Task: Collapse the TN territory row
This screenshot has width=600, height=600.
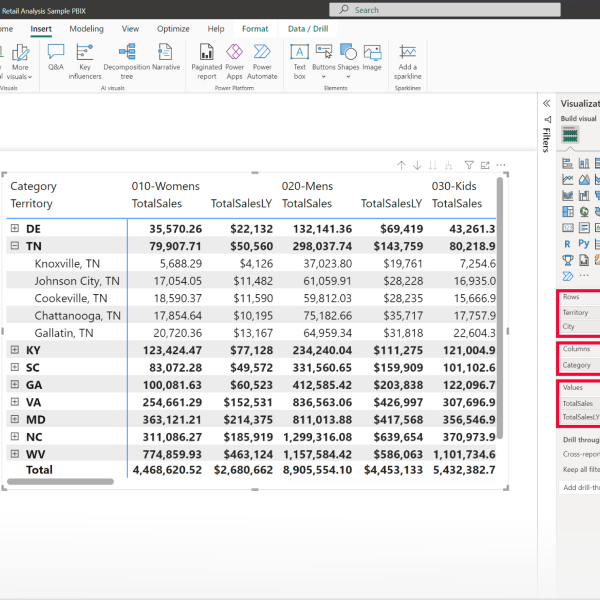Action: [15, 246]
